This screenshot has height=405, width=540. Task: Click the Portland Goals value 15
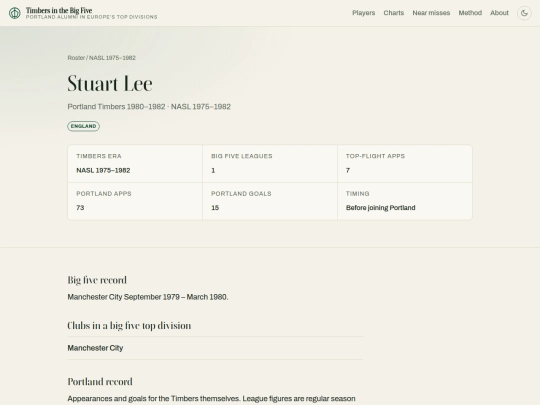point(215,208)
